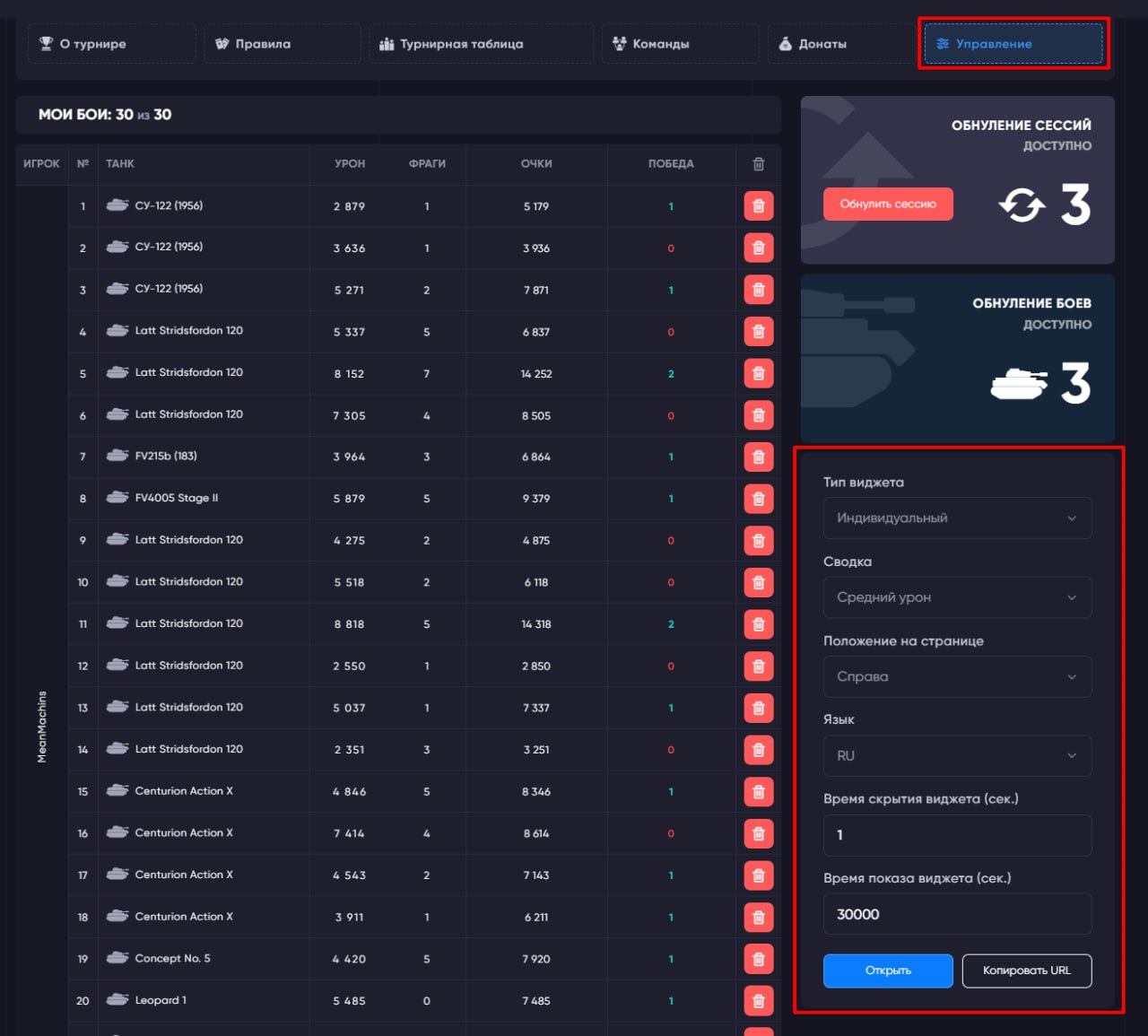Screen dimensions: 1148x1036
Task: Click the MeanMachins player name
Action: click(x=42, y=727)
